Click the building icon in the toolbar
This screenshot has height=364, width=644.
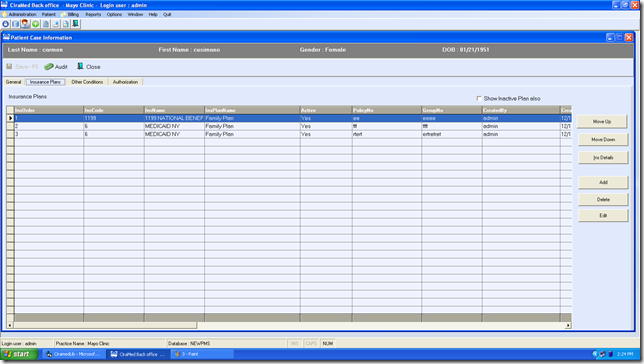point(46,24)
